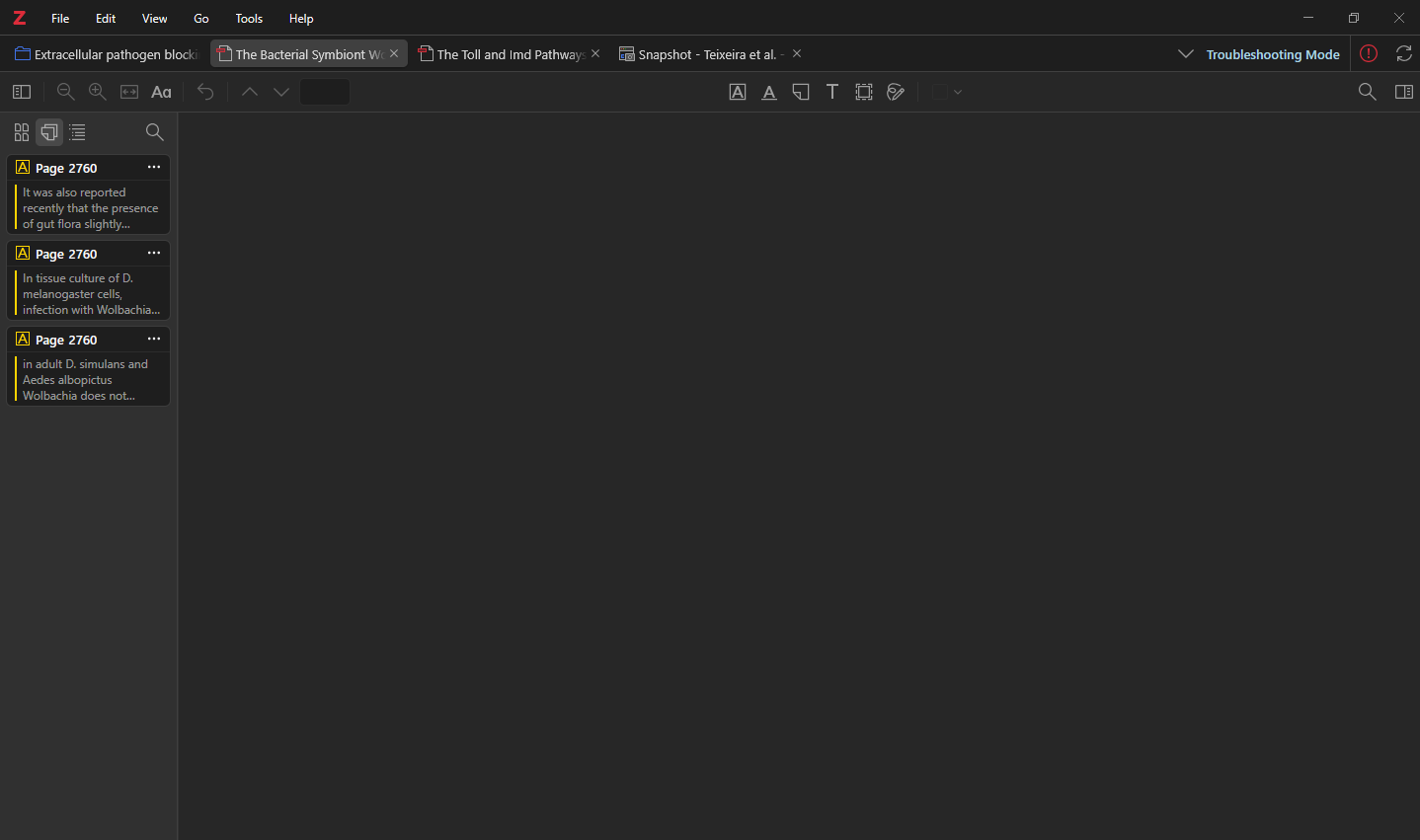Open the View menu
Image resolution: width=1420 pixels, height=840 pixels.
click(x=155, y=18)
